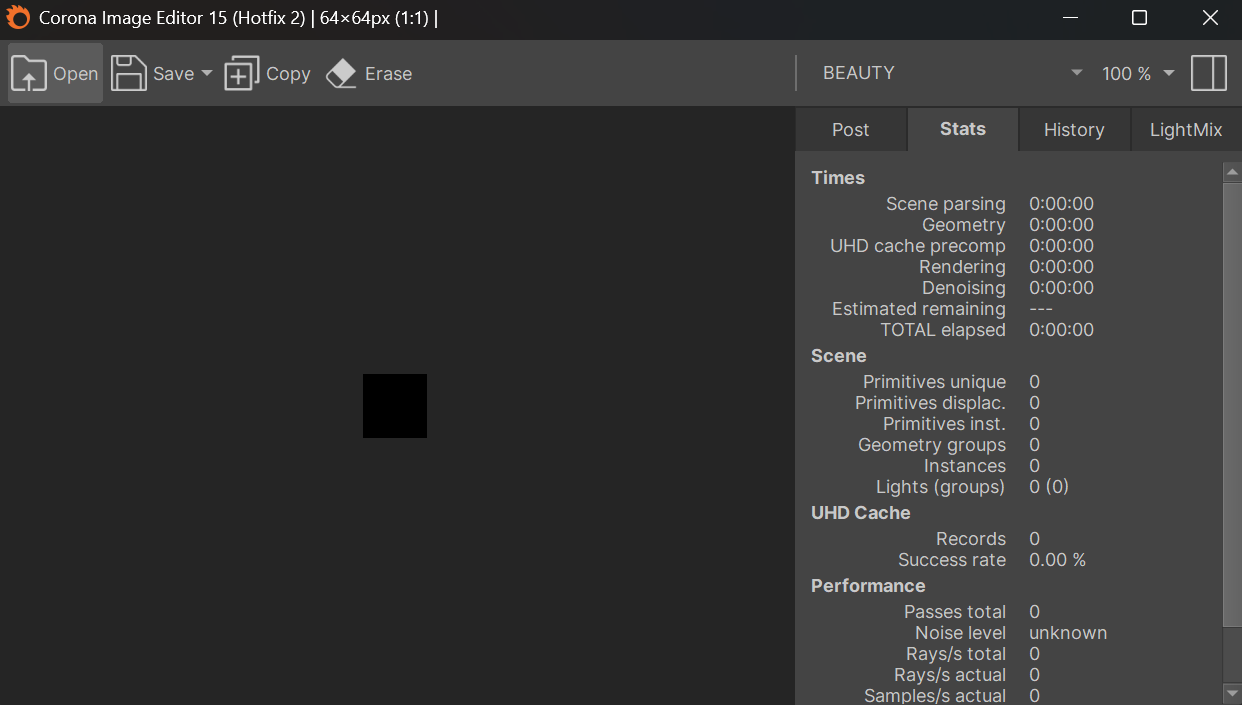Open the 100 % zoom dropdown
Screen dimensions: 1242x705
1138,73
